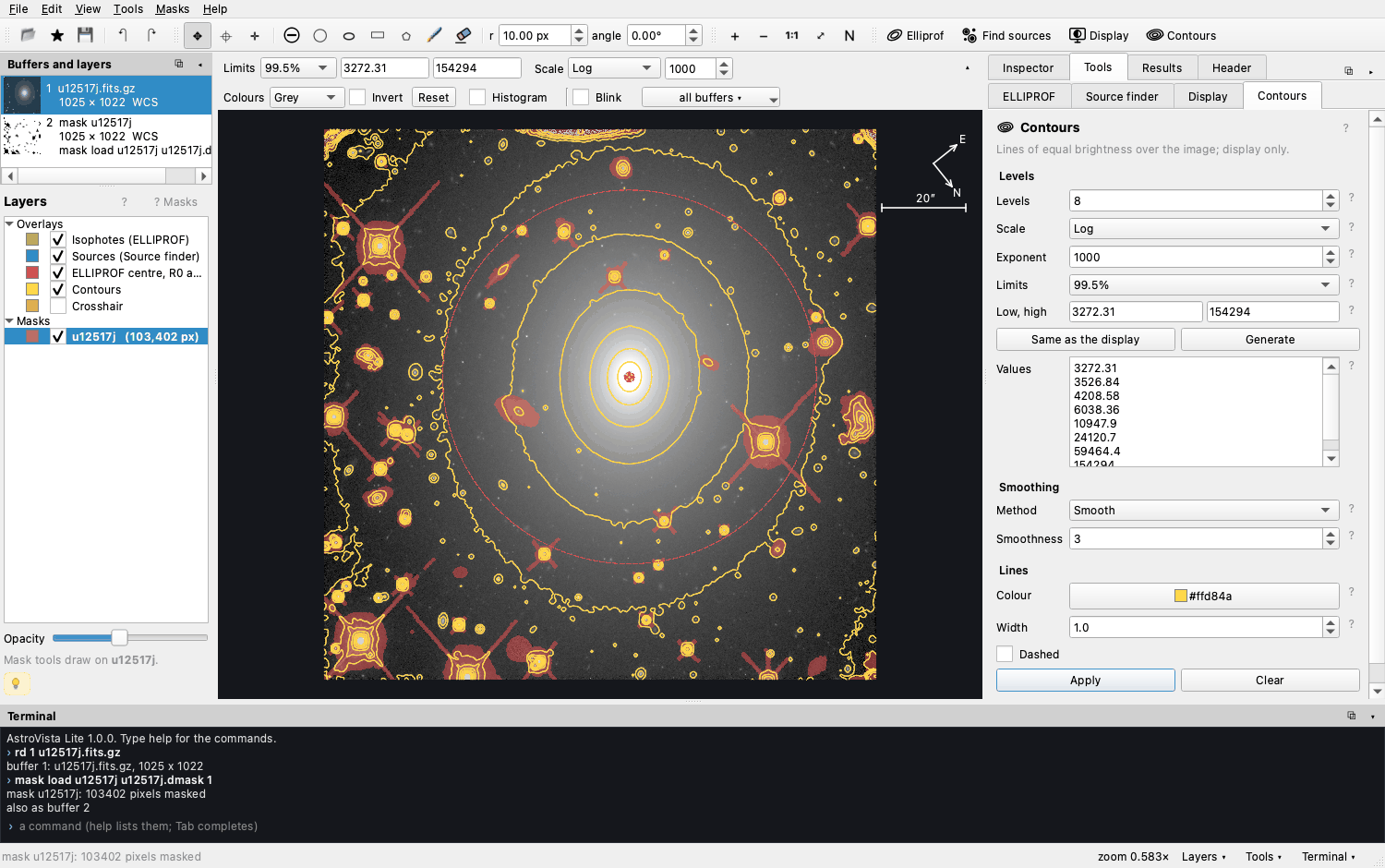Screen dimensions: 1385x868
Task: Open the Tools menu in menu bar
Action: [x=128, y=9]
